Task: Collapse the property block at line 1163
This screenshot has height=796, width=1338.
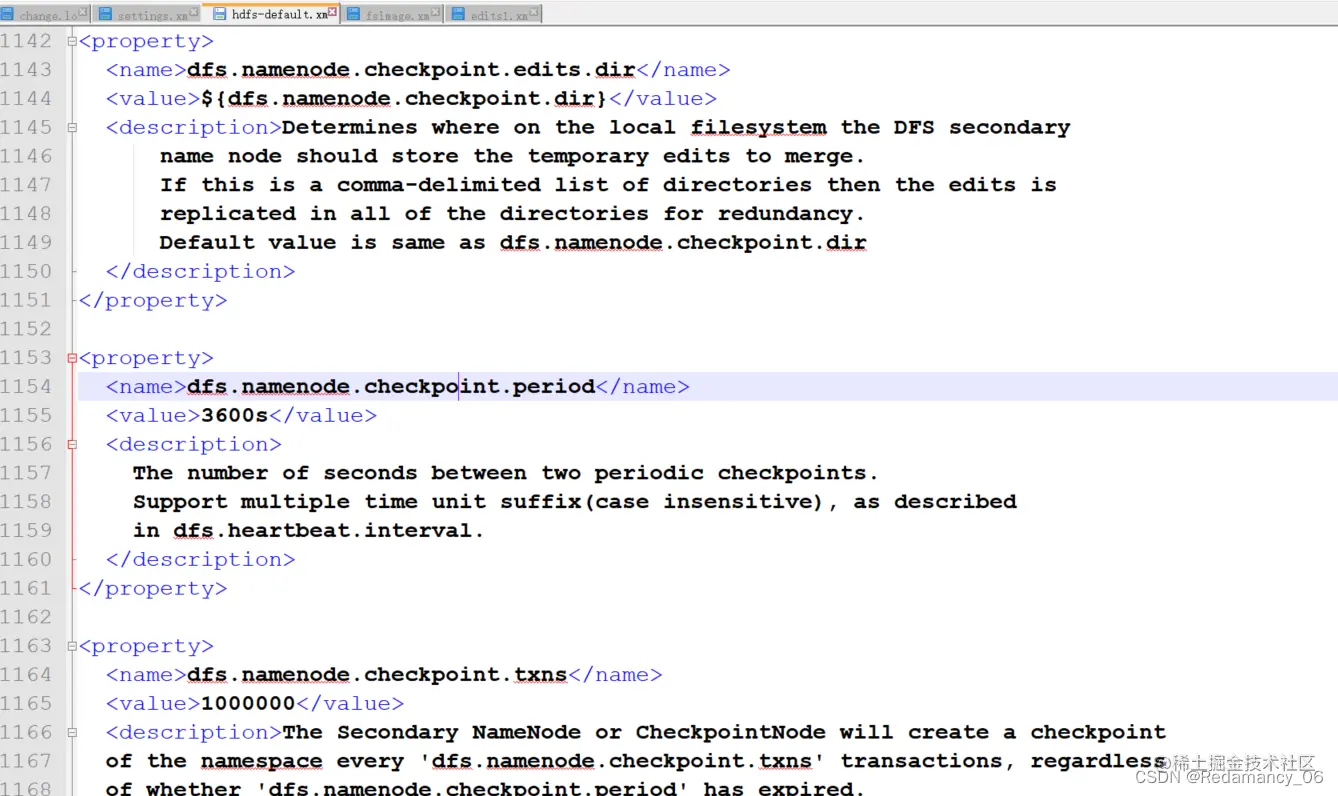Action: tap(72, 646)
